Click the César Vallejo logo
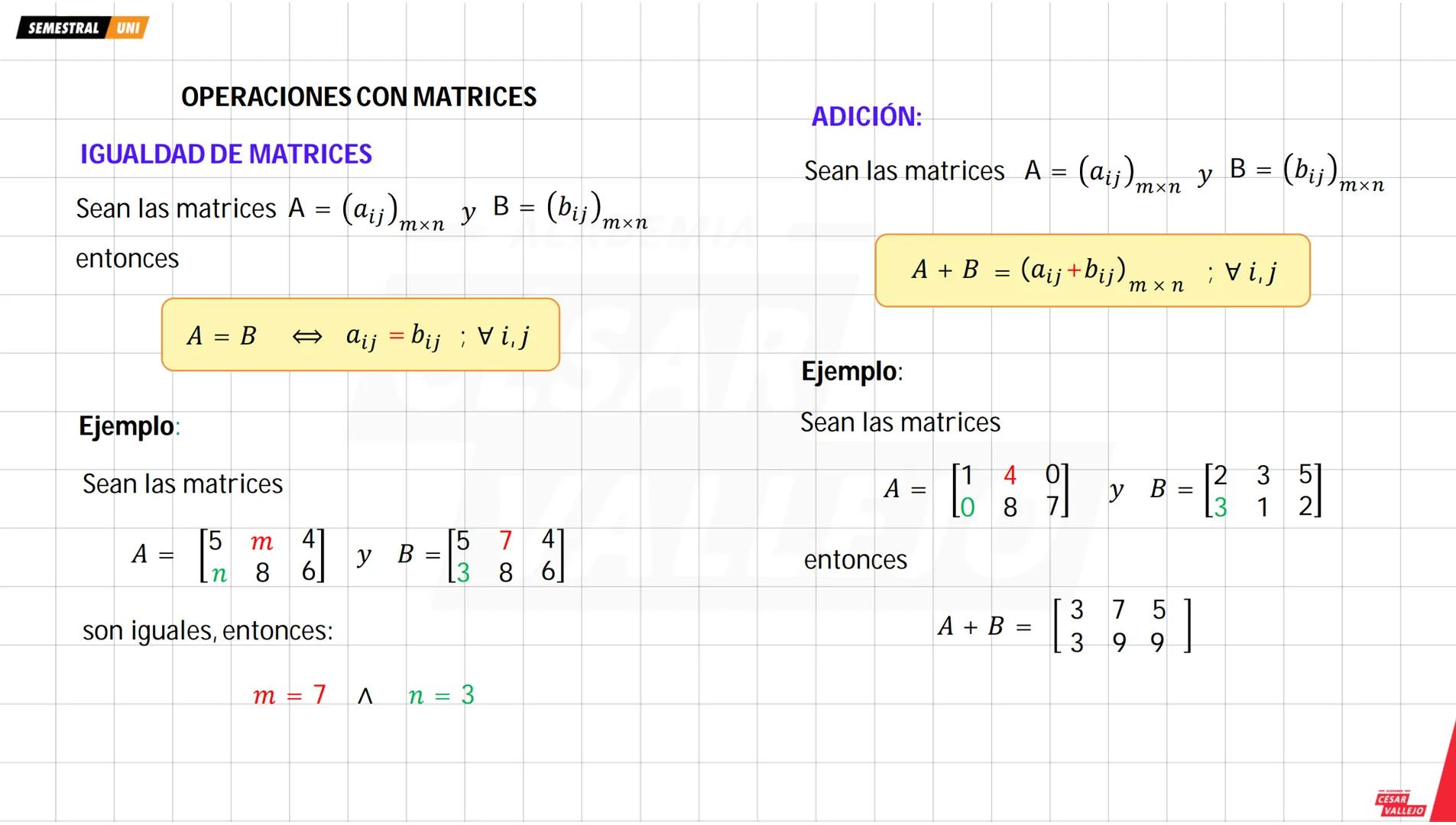This screenshot has height=825, width=1456. point(1400,804)
